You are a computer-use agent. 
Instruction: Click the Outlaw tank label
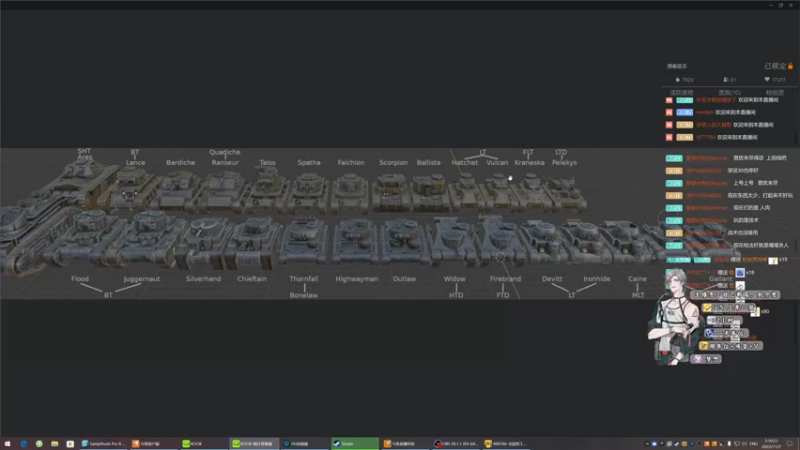(x=404, y=279)
